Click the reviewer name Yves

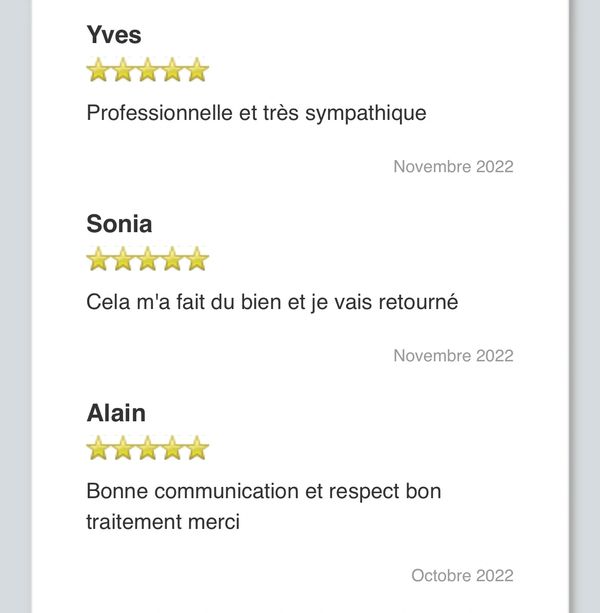pos(114,35)
